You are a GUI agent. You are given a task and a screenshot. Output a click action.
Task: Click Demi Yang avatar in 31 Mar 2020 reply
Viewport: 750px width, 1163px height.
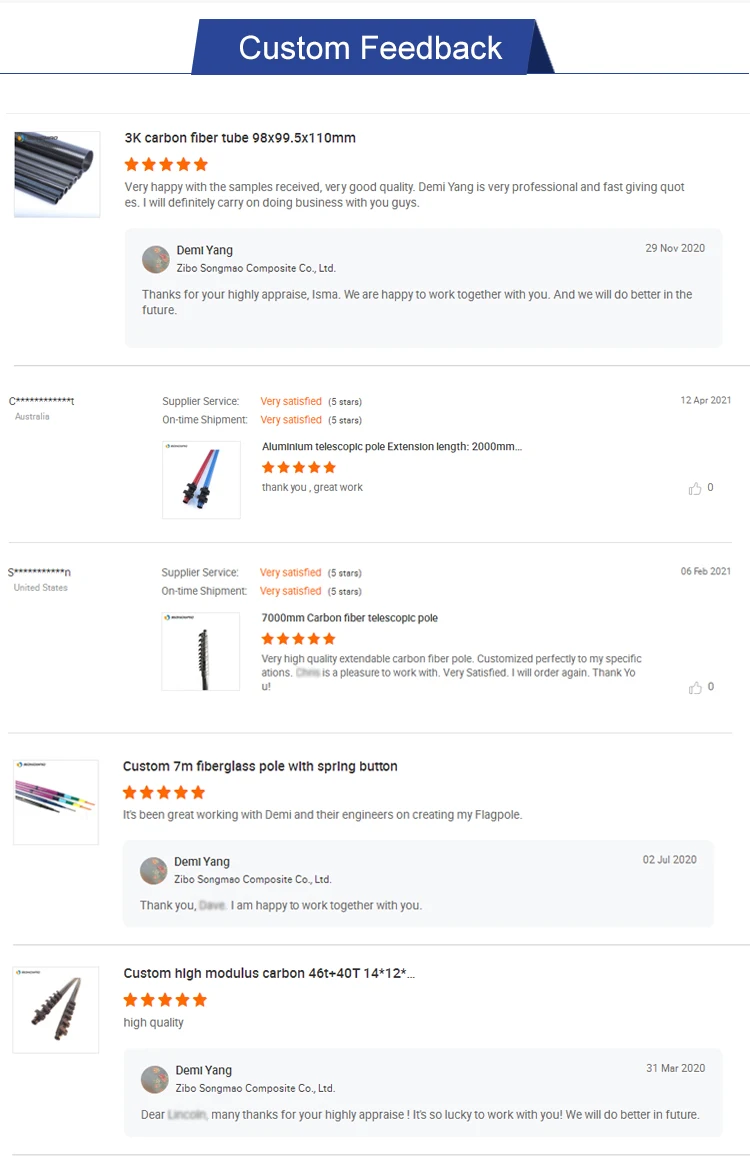click(x=155, y=1079)
